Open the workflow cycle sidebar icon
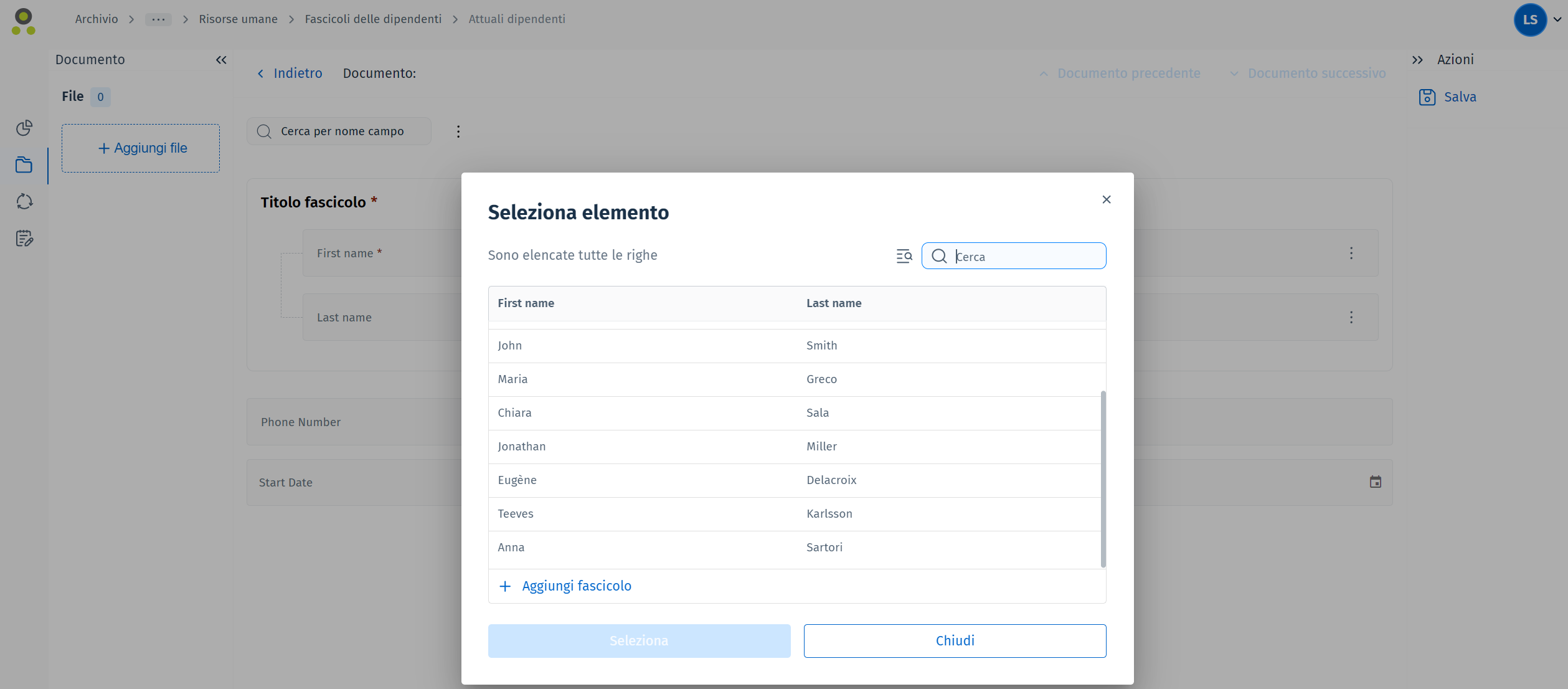 (x=24, y=202)
